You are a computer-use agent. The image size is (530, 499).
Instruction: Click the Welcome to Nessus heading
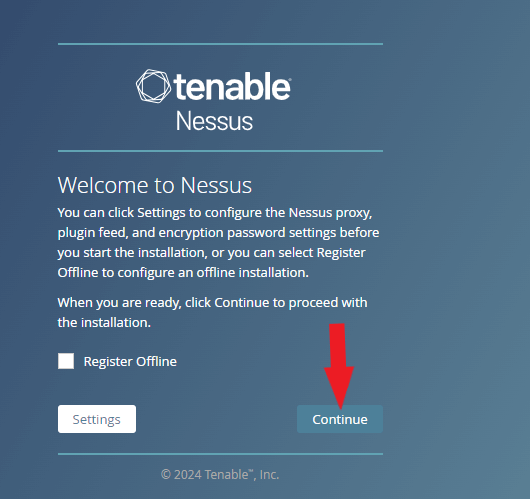[x=155, y=185]
